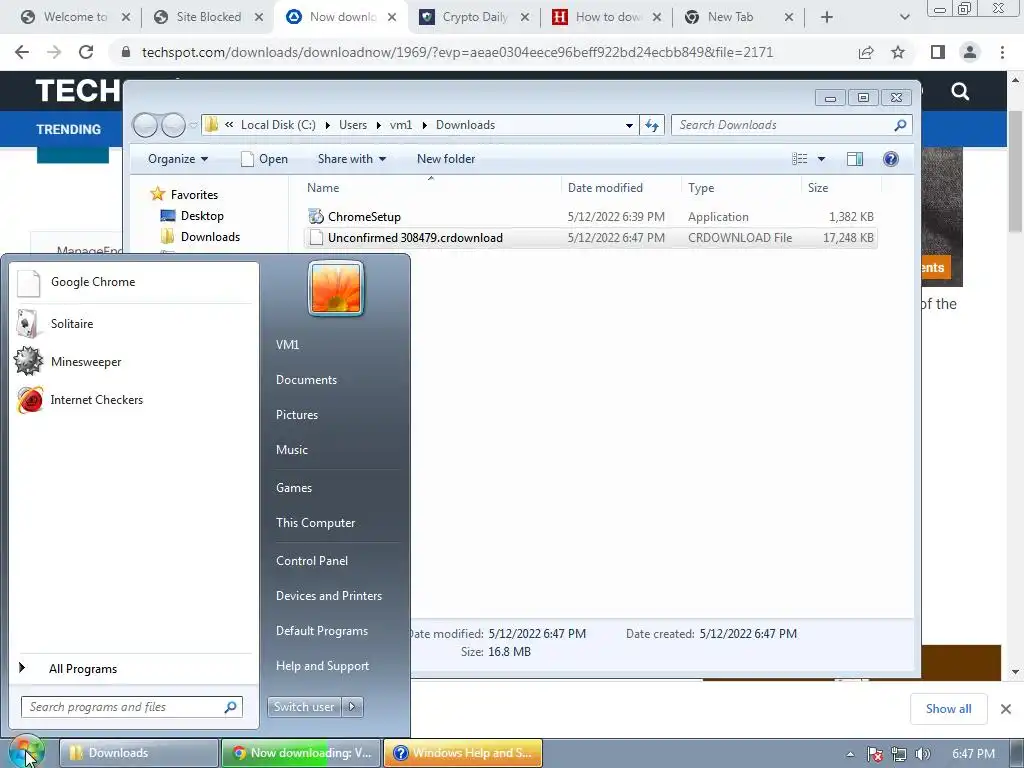Click magnifier in Start search box

tap(230, 707)
